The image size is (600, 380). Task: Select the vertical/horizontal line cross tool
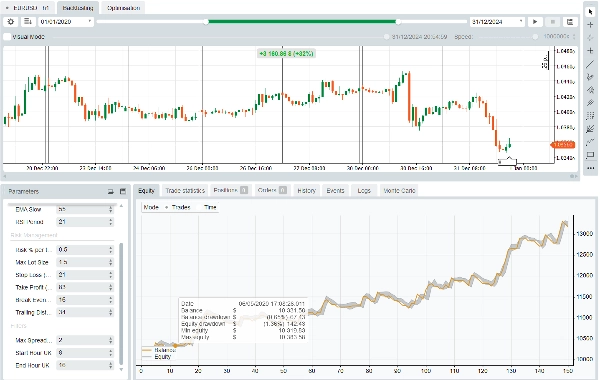[x=590, y=51]
